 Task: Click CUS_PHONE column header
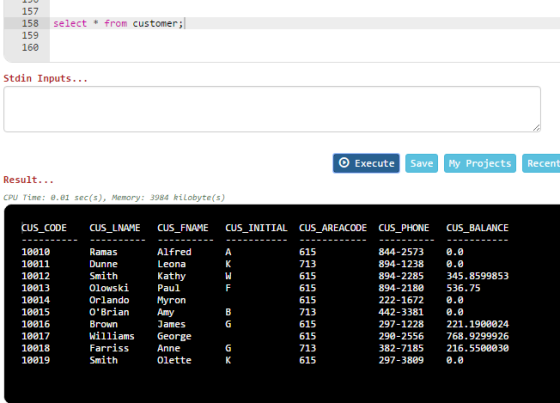pos(404,228)
